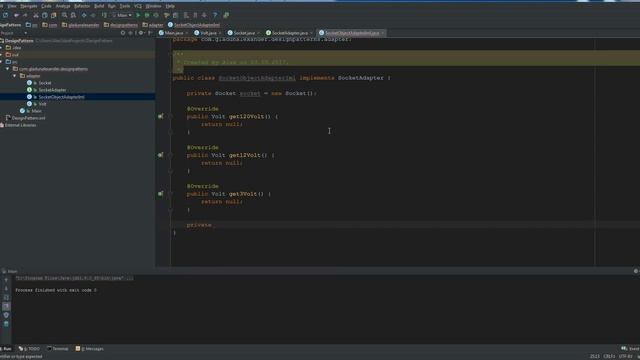Switch to the Socket.java tab
Image resolution: width=640 pixels, height=360 pixels.
tap(244, 33)
